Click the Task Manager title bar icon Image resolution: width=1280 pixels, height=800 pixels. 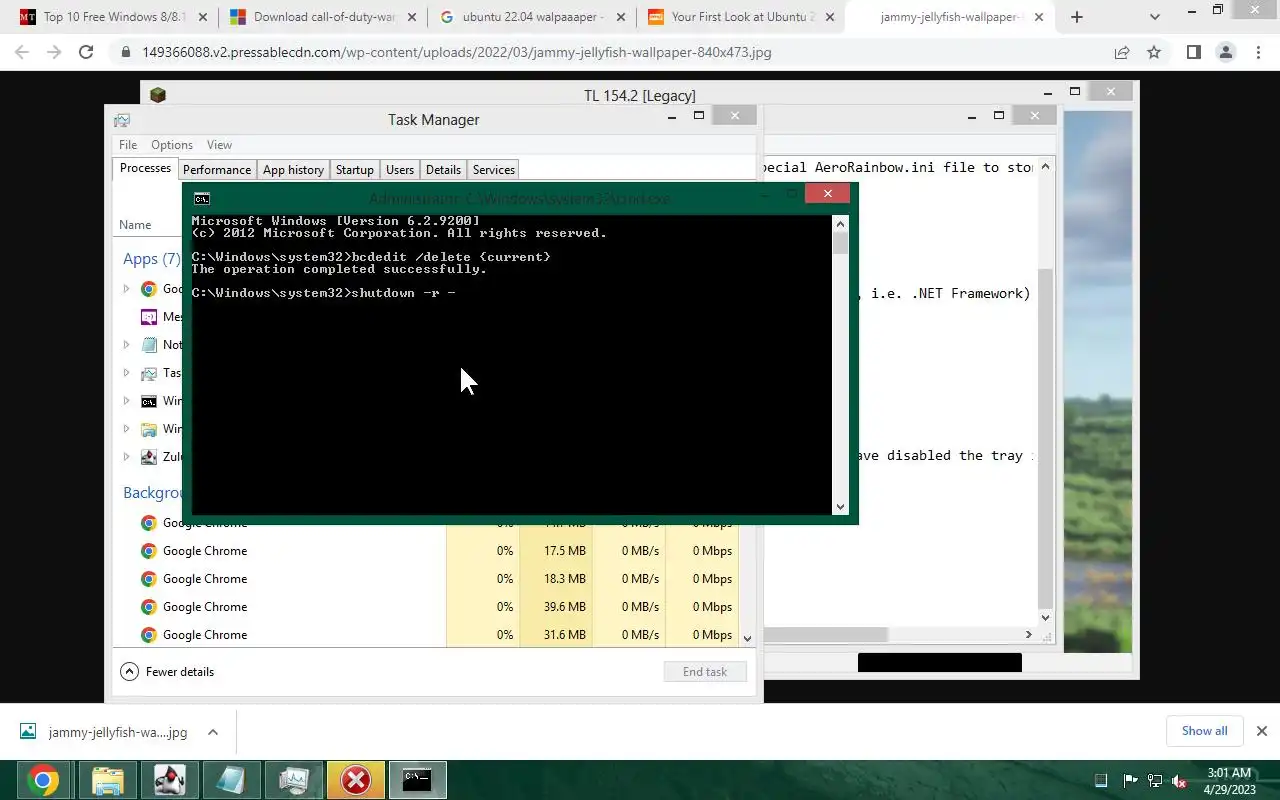(122, 120)
